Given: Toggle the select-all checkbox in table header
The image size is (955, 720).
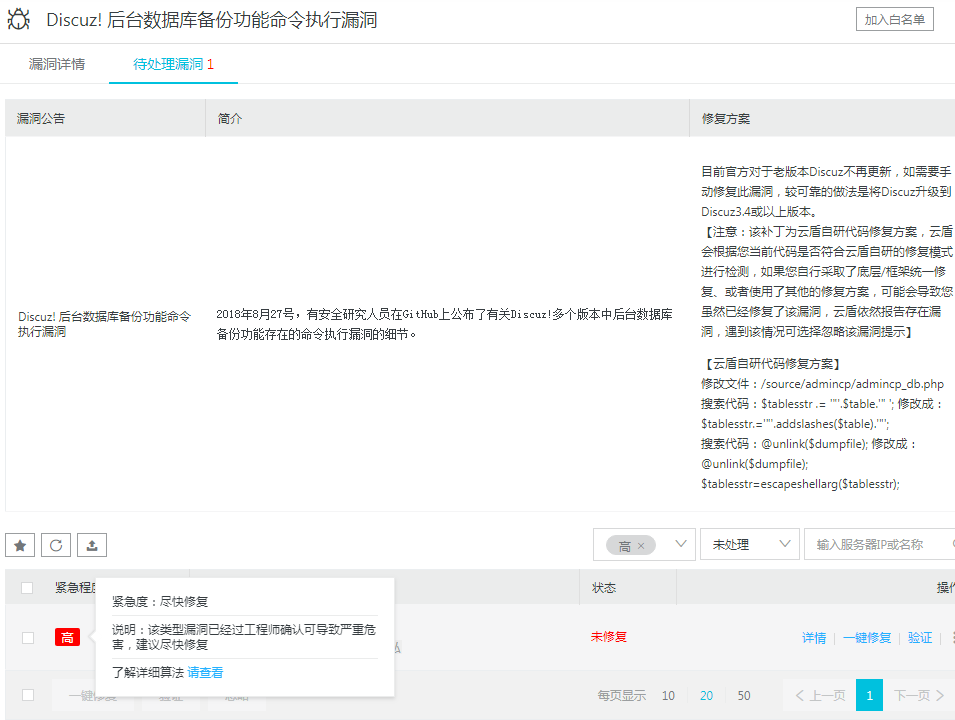Looking at the screenshot, I should click(28, 588).
